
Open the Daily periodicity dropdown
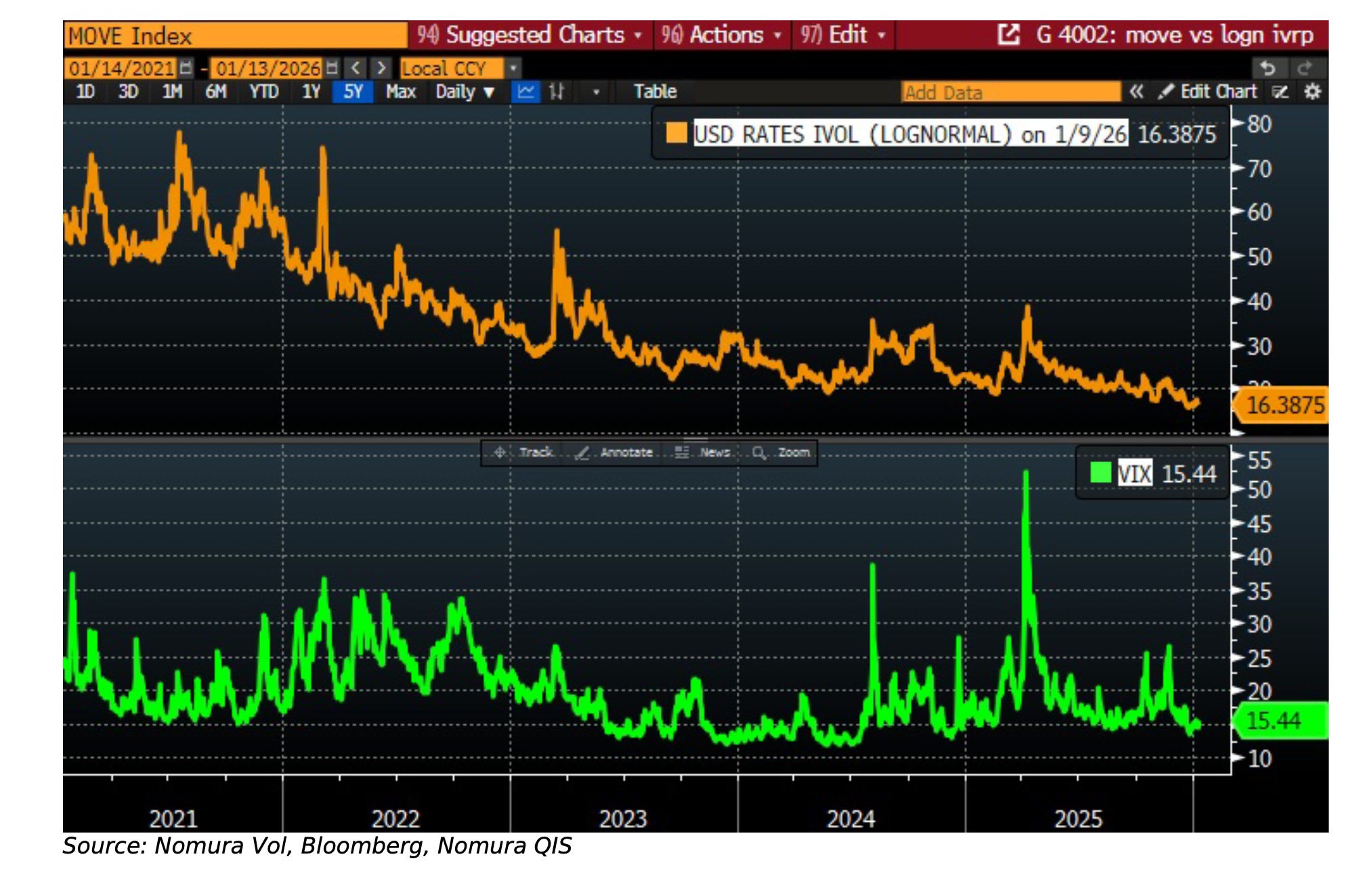pyautogui.click(x=465, y=91)
